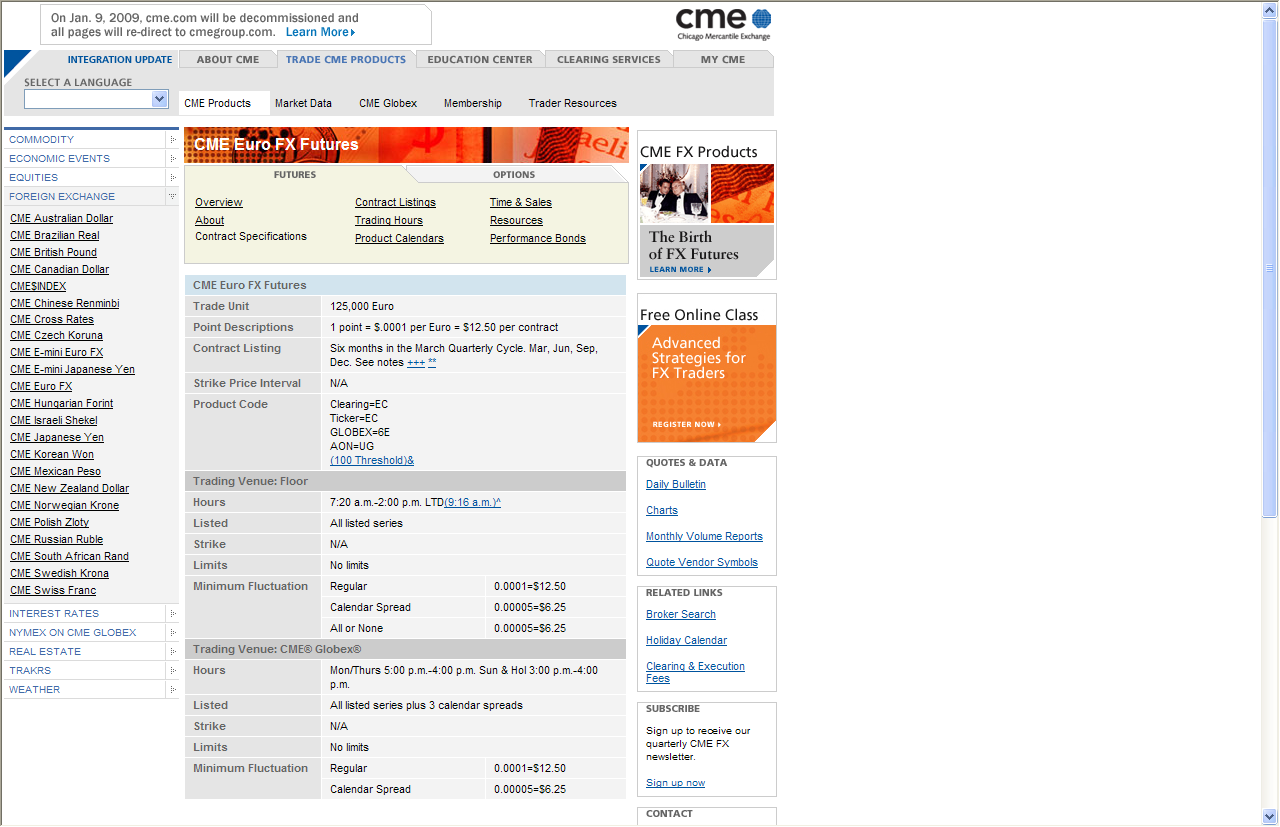
Task: Open the language selection dropdown
Action: [x=160, y=99]
